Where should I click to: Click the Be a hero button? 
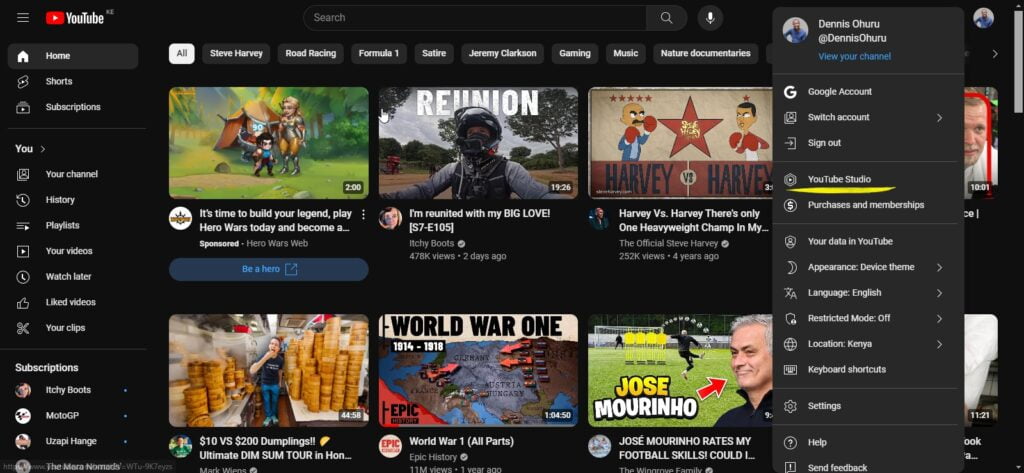(x=268, y=269)
